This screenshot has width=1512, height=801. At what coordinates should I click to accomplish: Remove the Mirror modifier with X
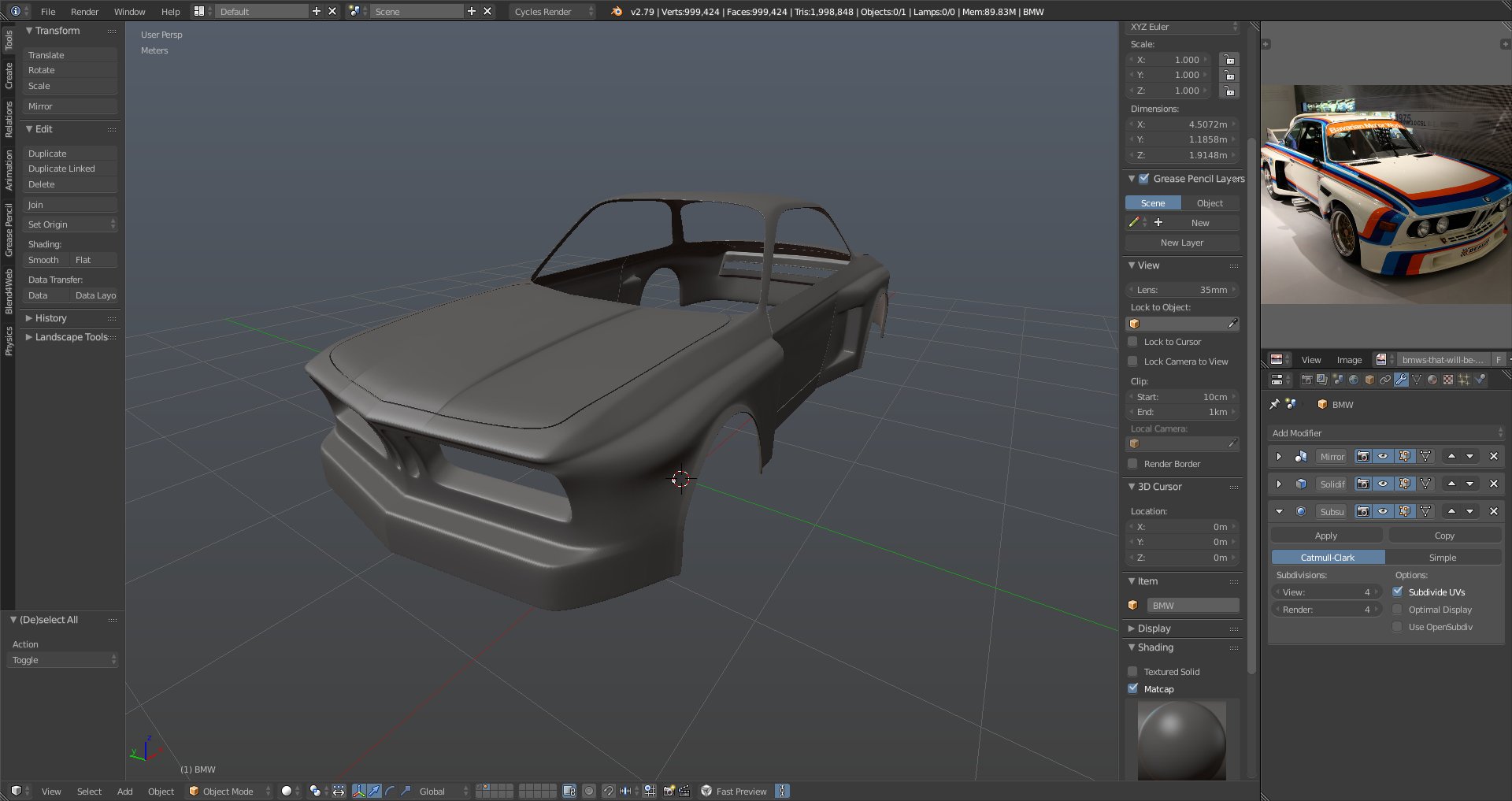pos(1493,456)
